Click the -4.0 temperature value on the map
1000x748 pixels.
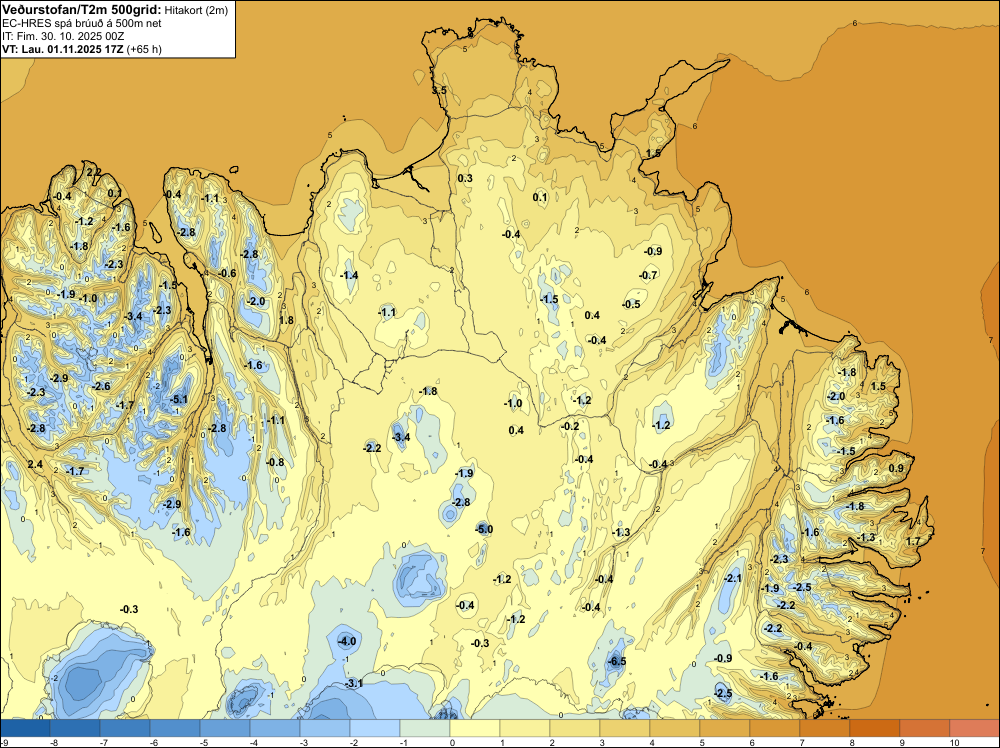point(347,641)
